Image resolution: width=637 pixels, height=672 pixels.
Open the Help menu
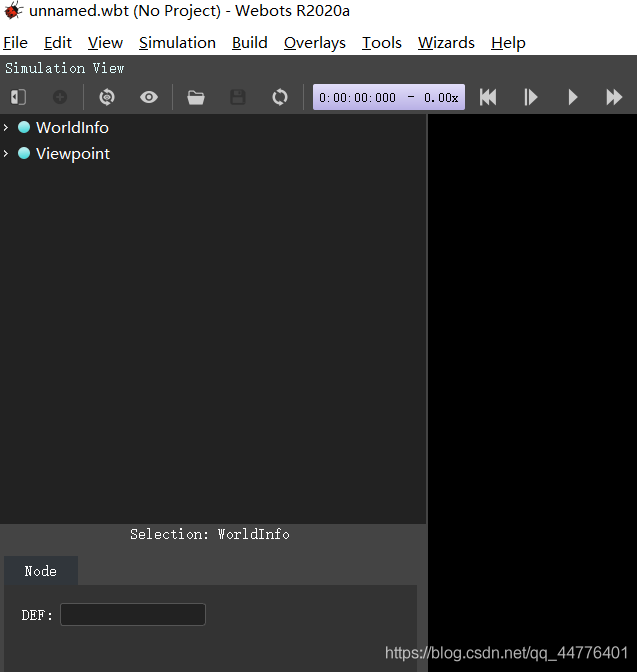pyautogui.click(x=508, y=43)
